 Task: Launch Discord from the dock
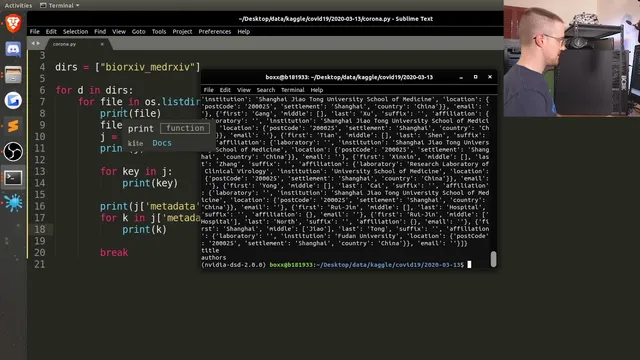tap(13, 49)
